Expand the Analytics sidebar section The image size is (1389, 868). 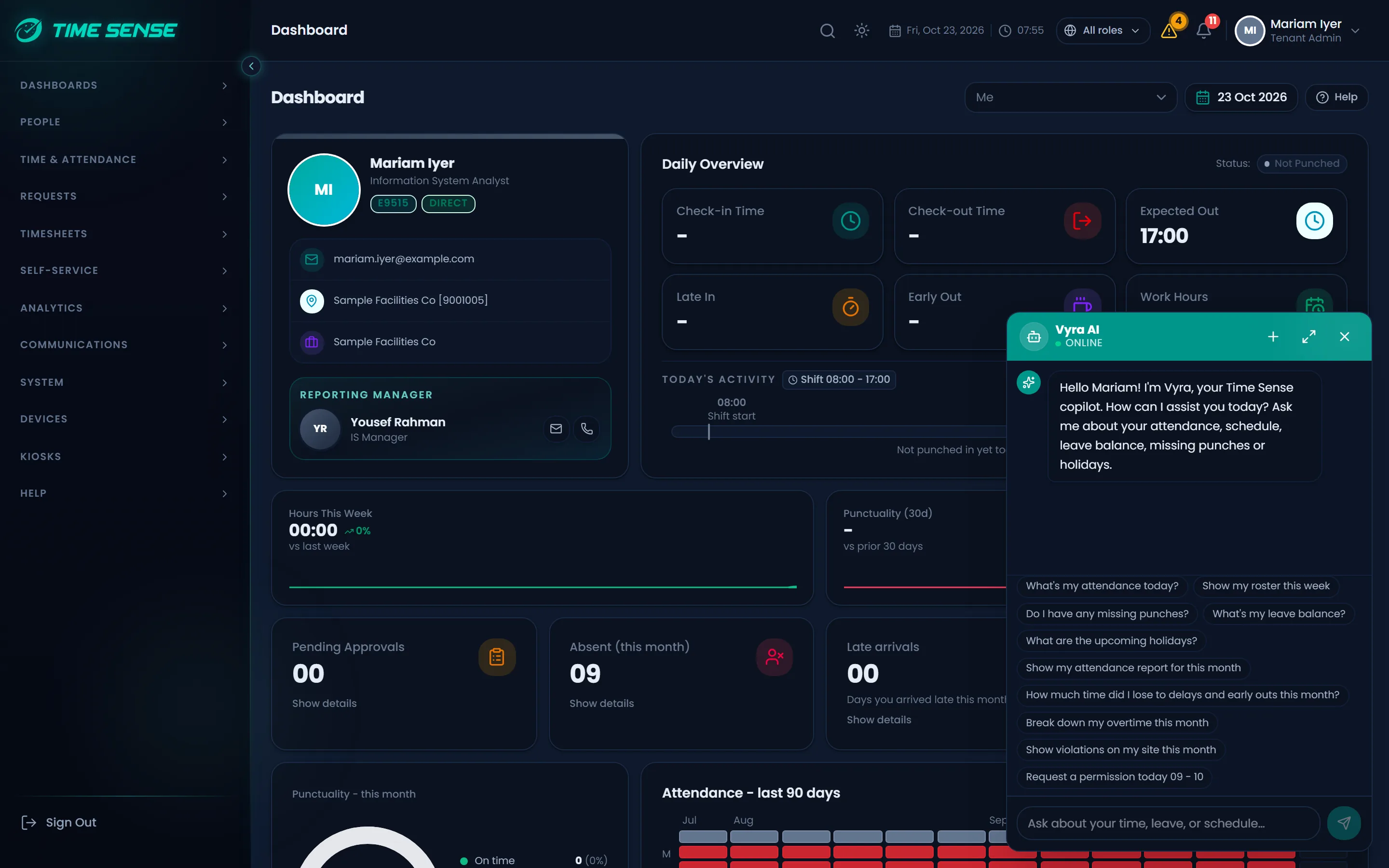[x=124, y=308]
